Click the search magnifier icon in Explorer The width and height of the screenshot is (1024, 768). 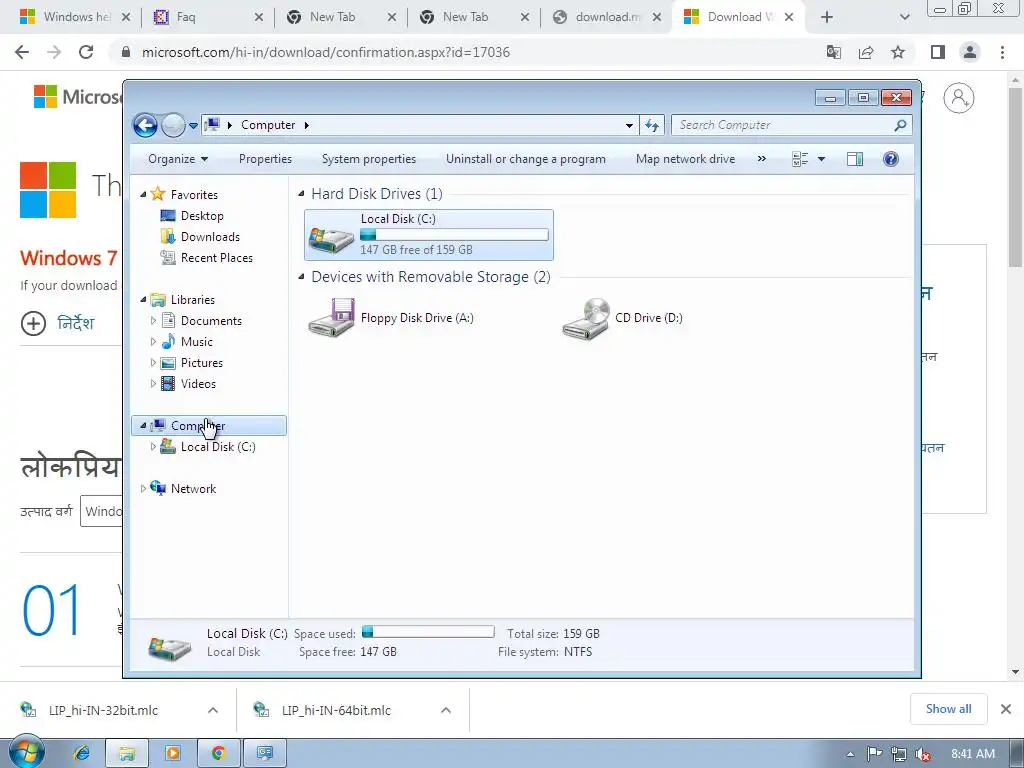point(900,125)
